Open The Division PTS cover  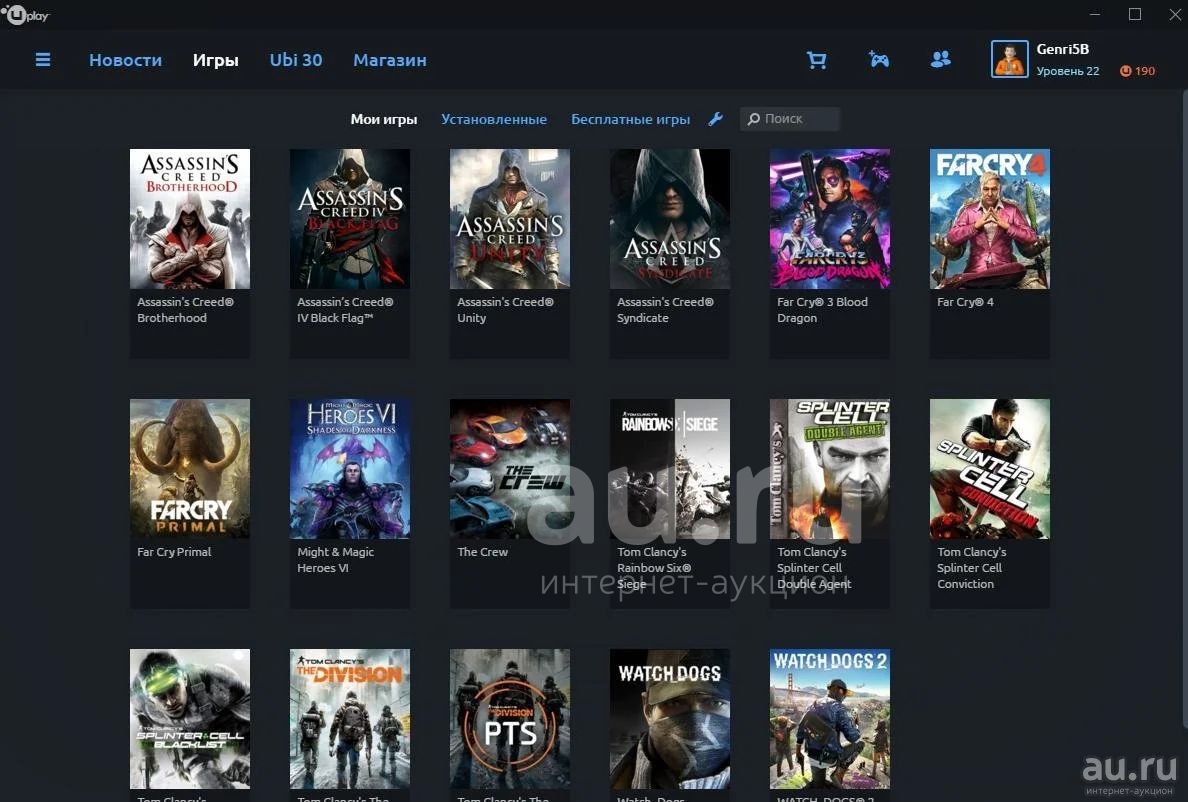pos(510,719)
